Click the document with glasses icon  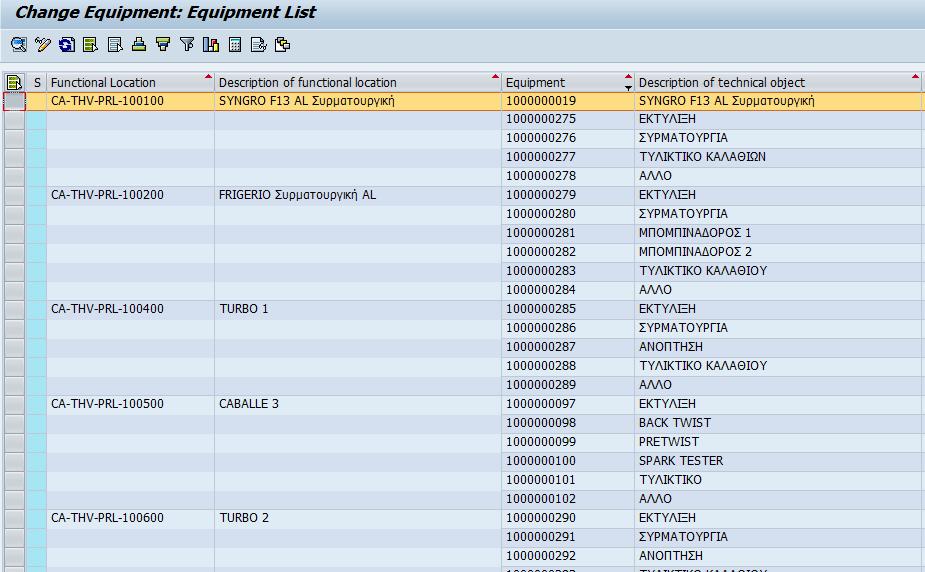point(259,44)
